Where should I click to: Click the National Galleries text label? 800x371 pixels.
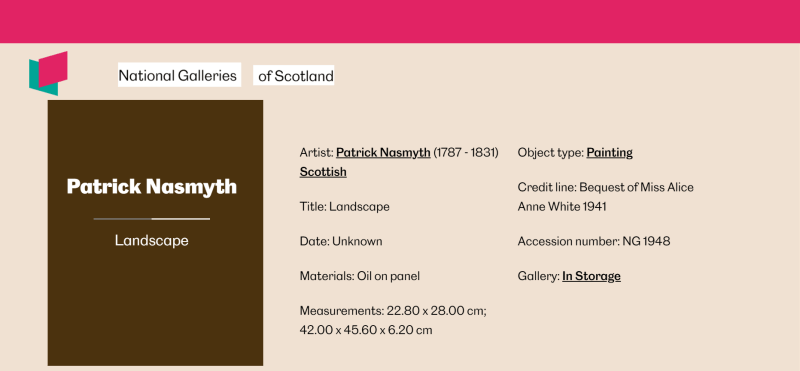coord(179,75)
